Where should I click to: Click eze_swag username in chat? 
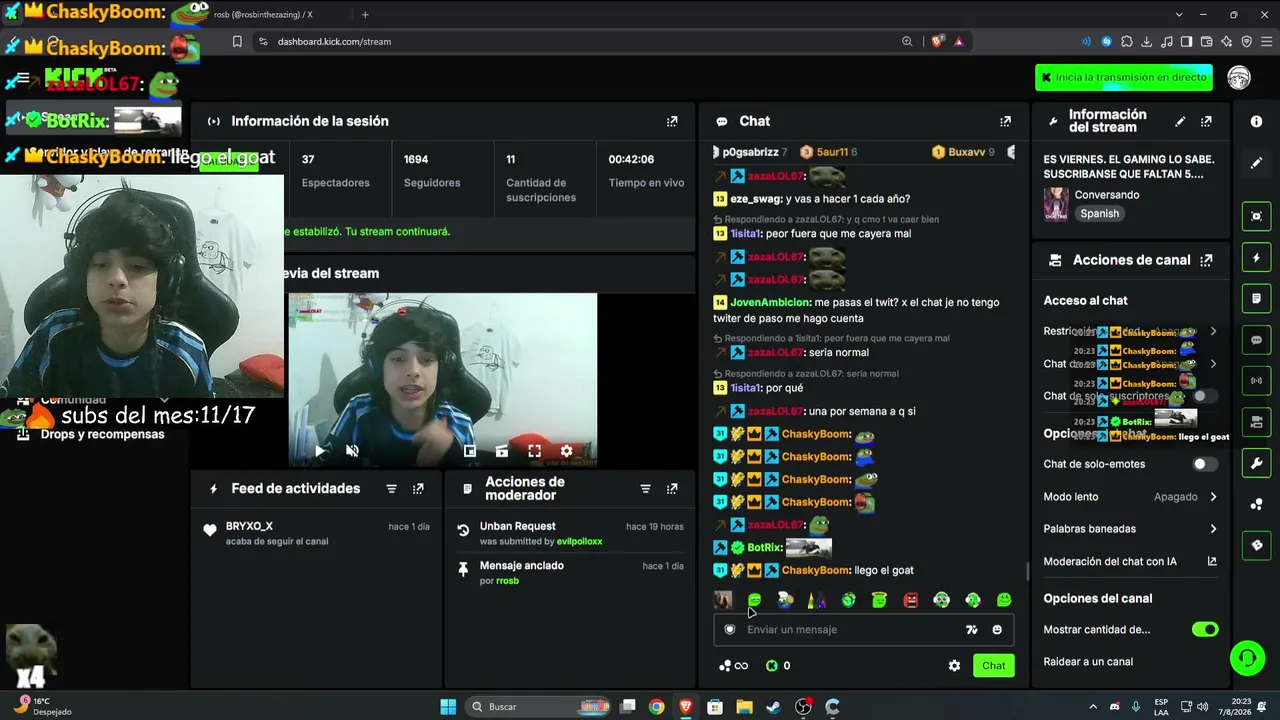[x=756, y=199]
